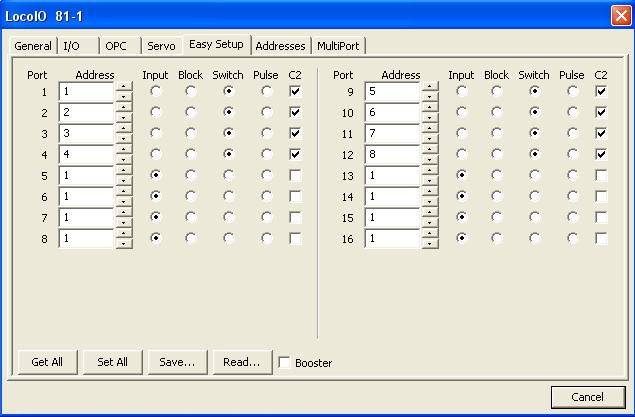Decrease the Port 16 address value
635x417 pixels.
pyautogui.click(x=430, y=243)
